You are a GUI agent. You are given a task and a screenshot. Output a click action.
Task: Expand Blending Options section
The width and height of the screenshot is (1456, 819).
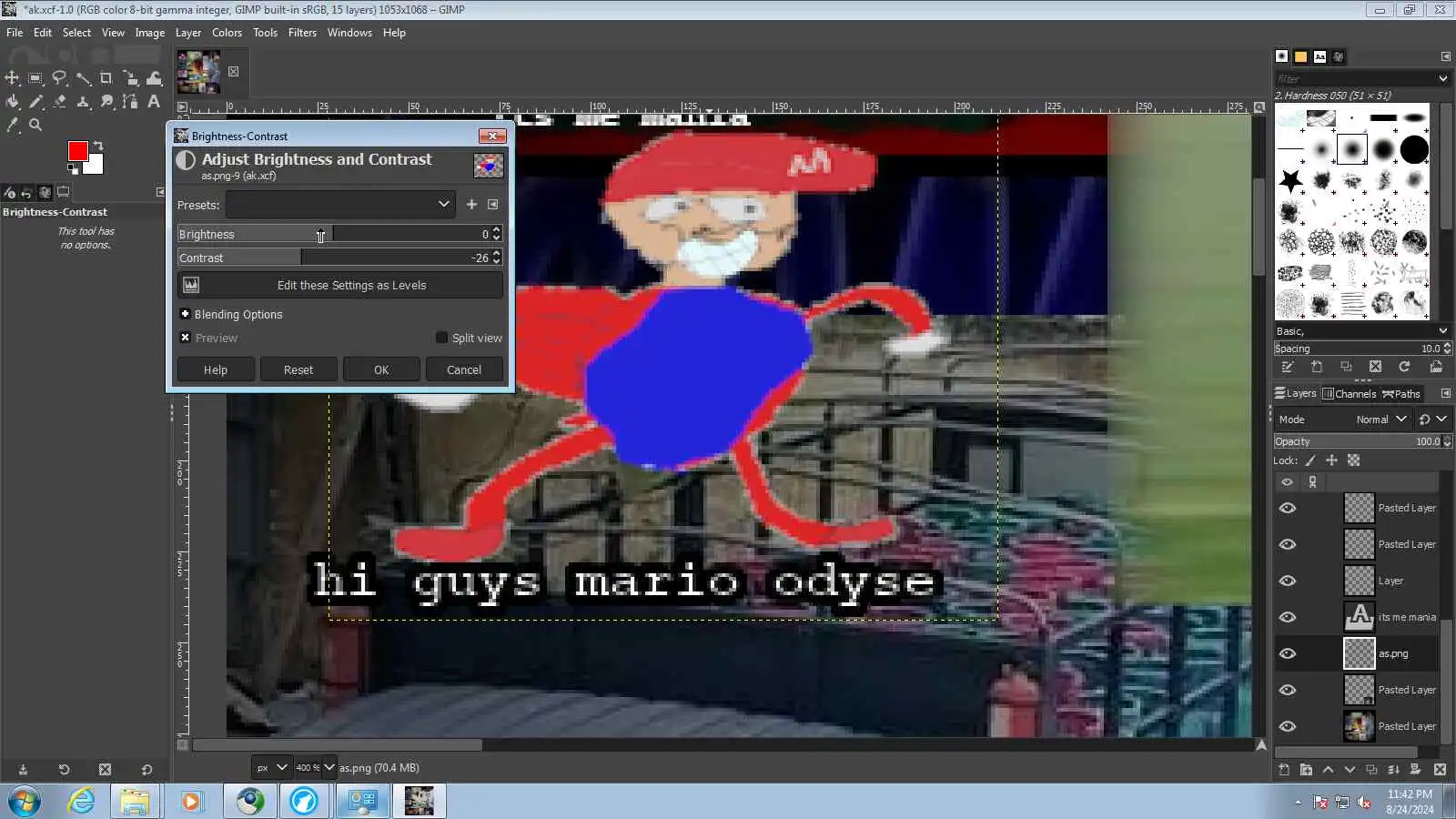[x=185, y=314]
